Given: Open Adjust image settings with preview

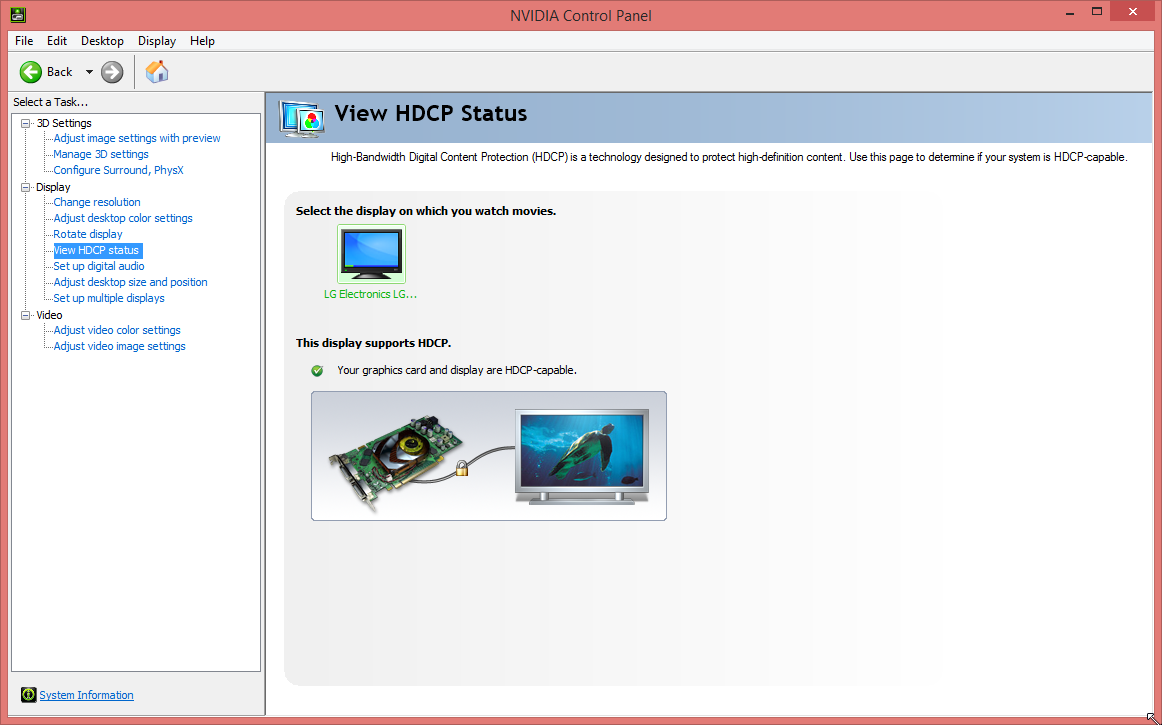Looking at the screenshot, I should (x=136, y=138).
